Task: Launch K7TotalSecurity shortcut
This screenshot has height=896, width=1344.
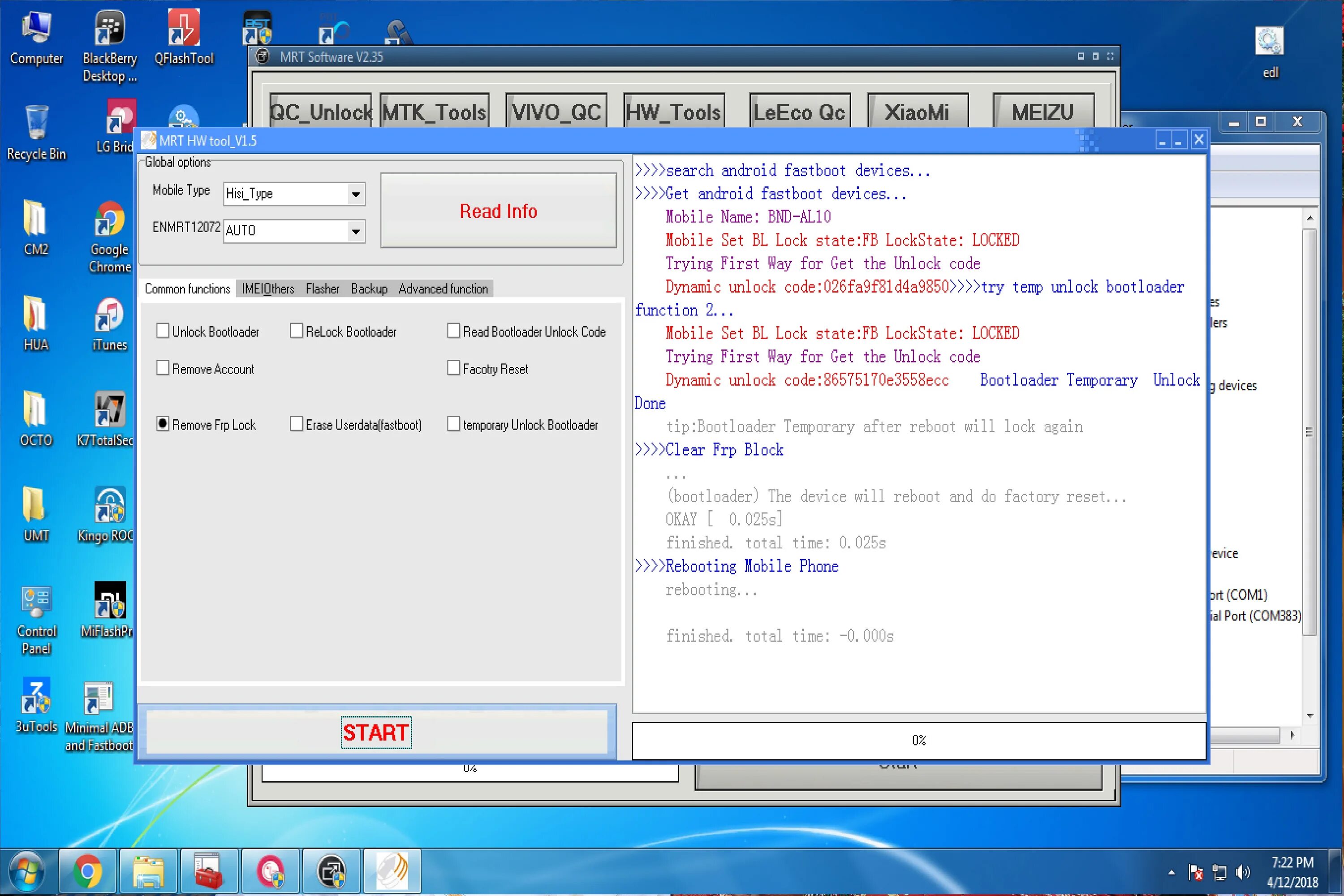Action: click(x=106, y=418)
